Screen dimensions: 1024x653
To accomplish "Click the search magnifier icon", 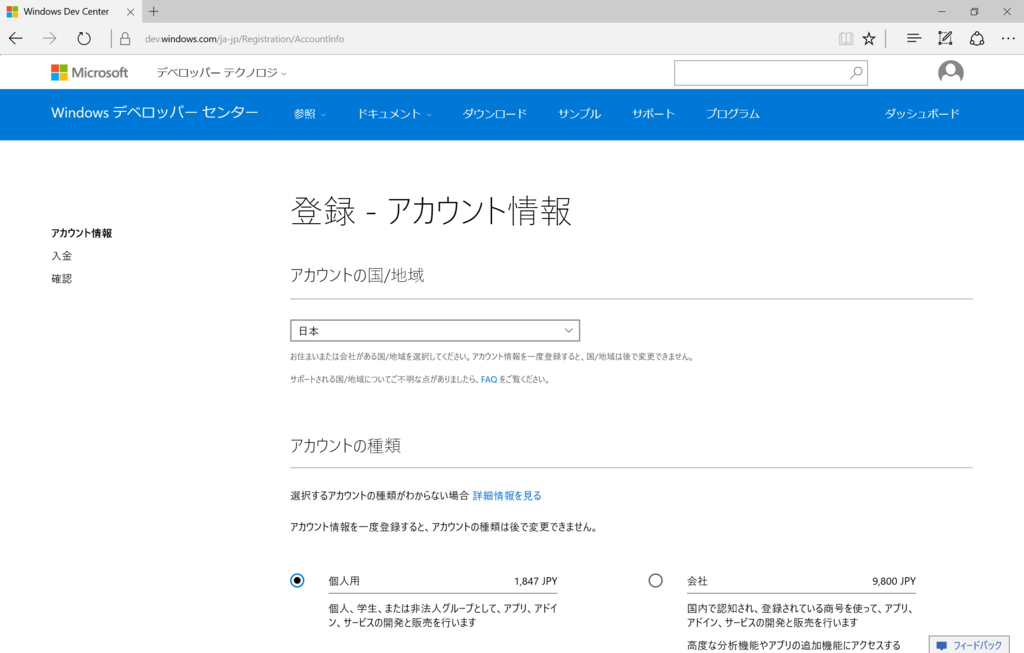I will click(856, 72).
